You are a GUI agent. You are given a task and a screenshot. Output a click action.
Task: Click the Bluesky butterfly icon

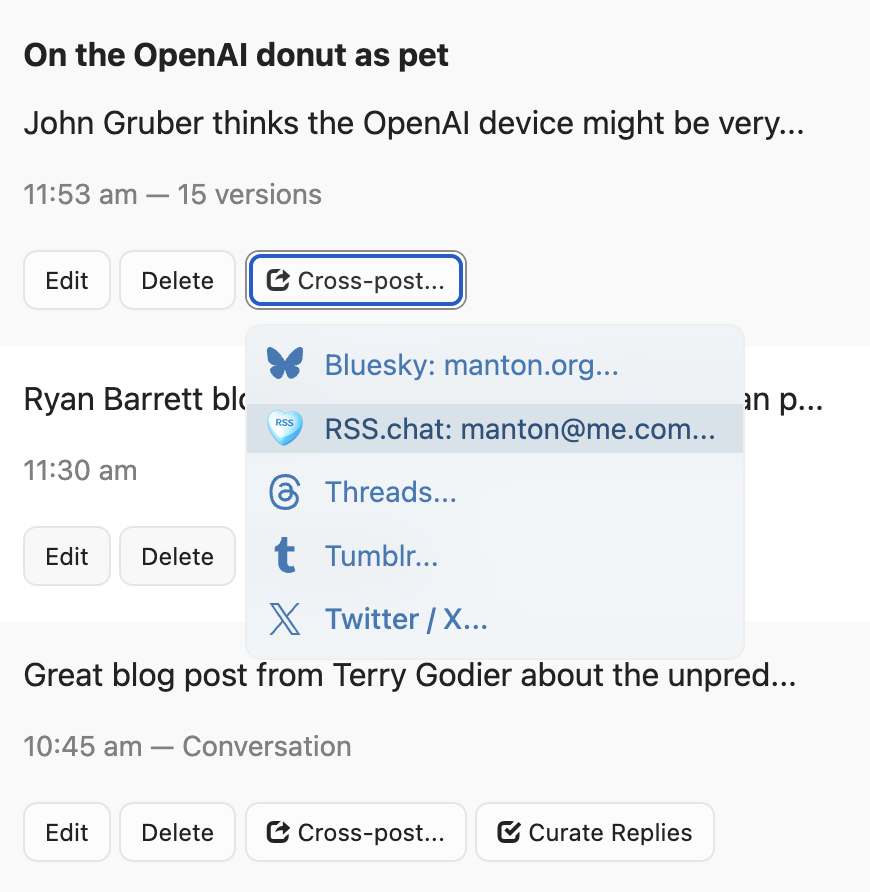click(285, 363)
